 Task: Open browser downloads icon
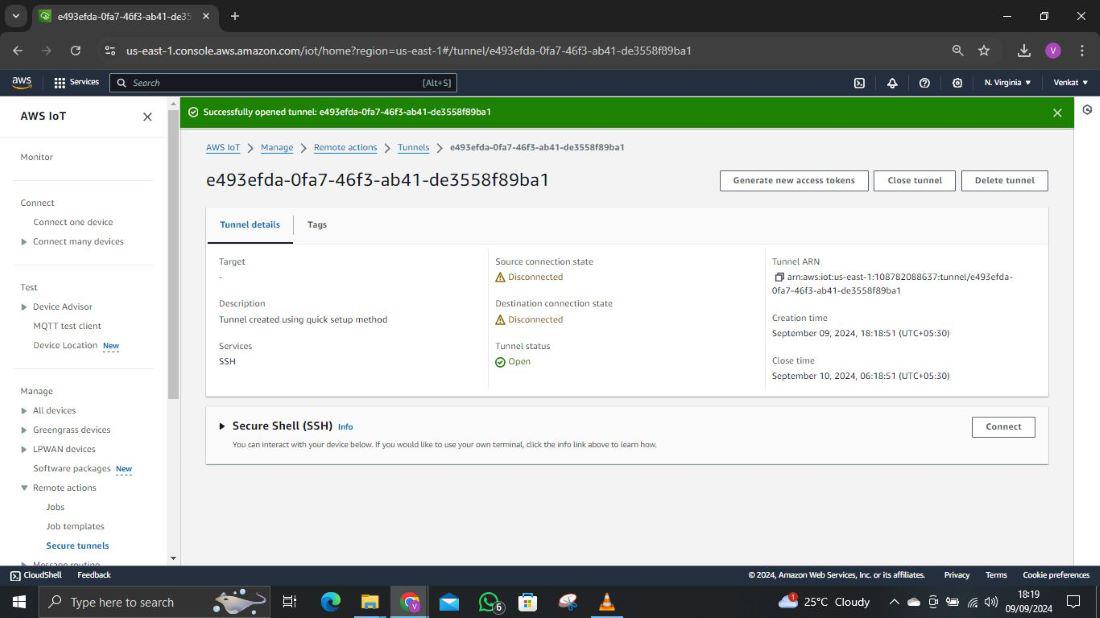coord(1024,51)
